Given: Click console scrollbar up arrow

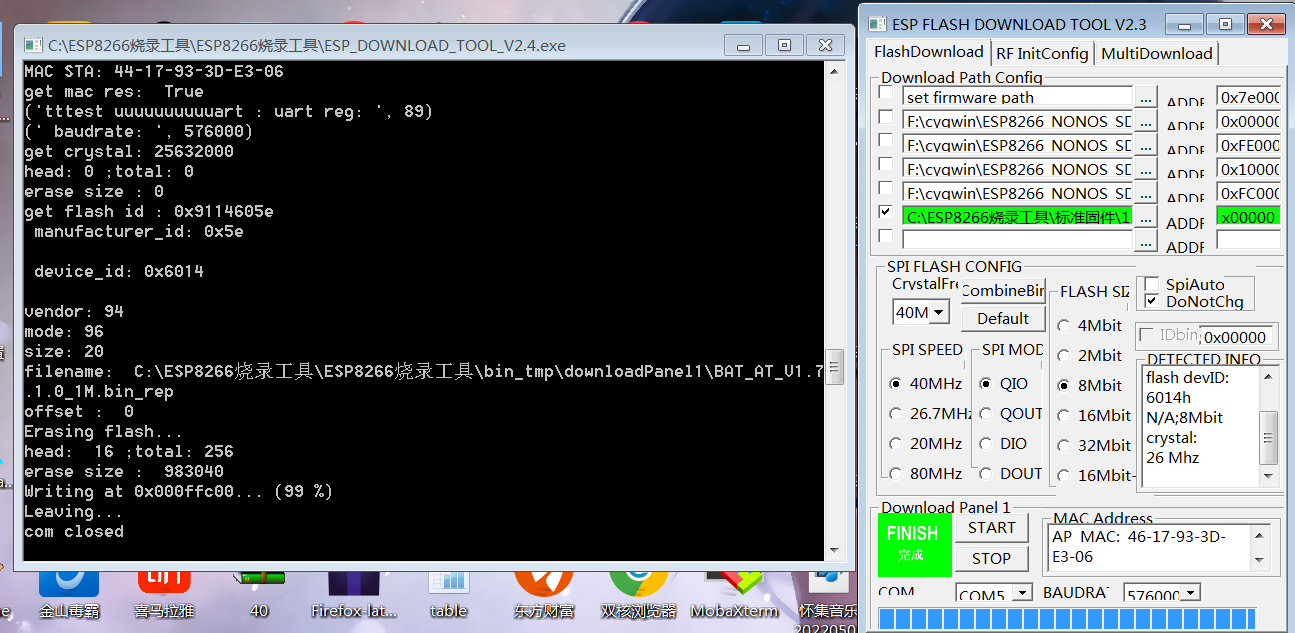Looking at the screenshot, I should point(835,70).
